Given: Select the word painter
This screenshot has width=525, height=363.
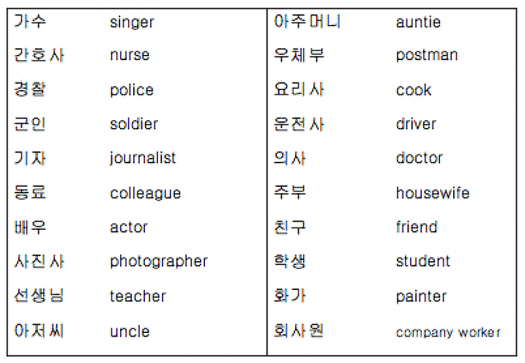Looking at the screenshot, I should 421,297.
